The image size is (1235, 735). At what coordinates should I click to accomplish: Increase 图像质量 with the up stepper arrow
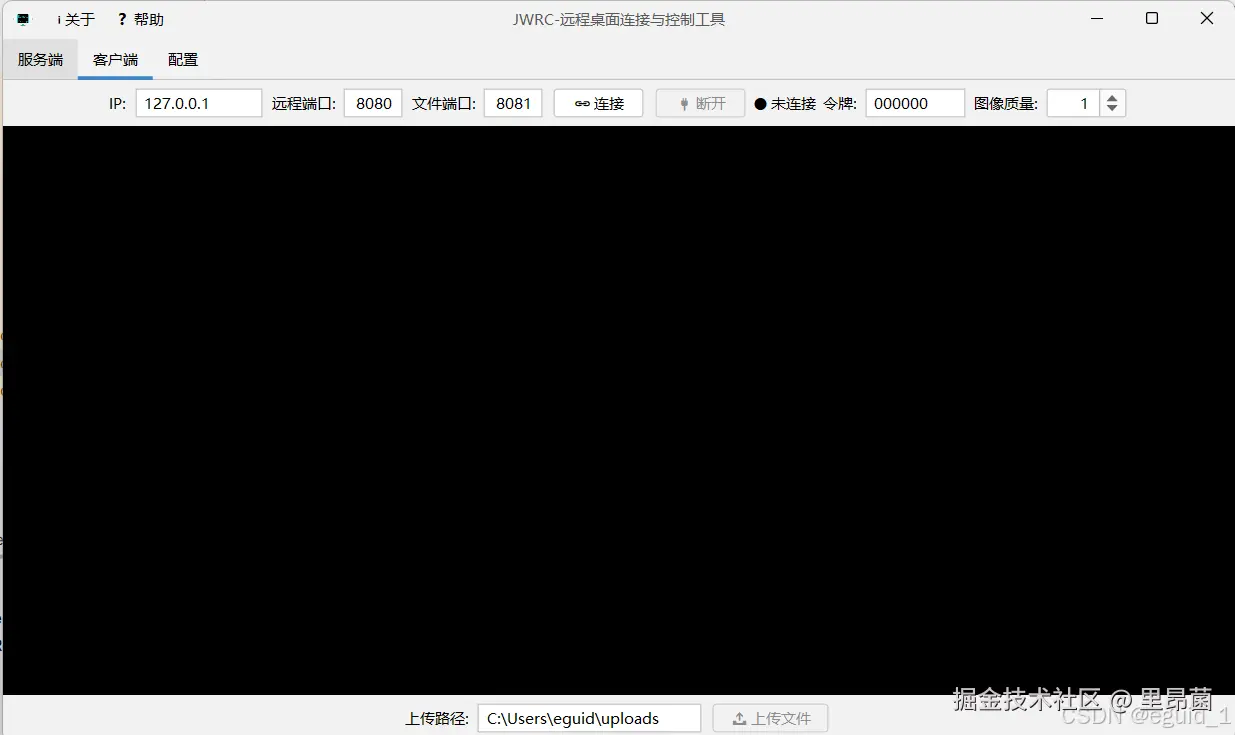coord(1112,97)
